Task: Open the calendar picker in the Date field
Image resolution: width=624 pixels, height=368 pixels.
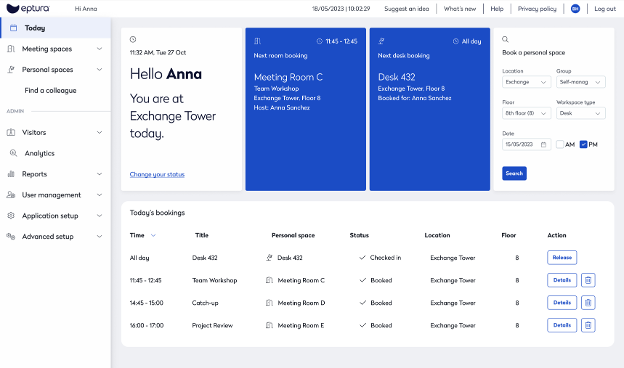Action: tap(543, 144)
